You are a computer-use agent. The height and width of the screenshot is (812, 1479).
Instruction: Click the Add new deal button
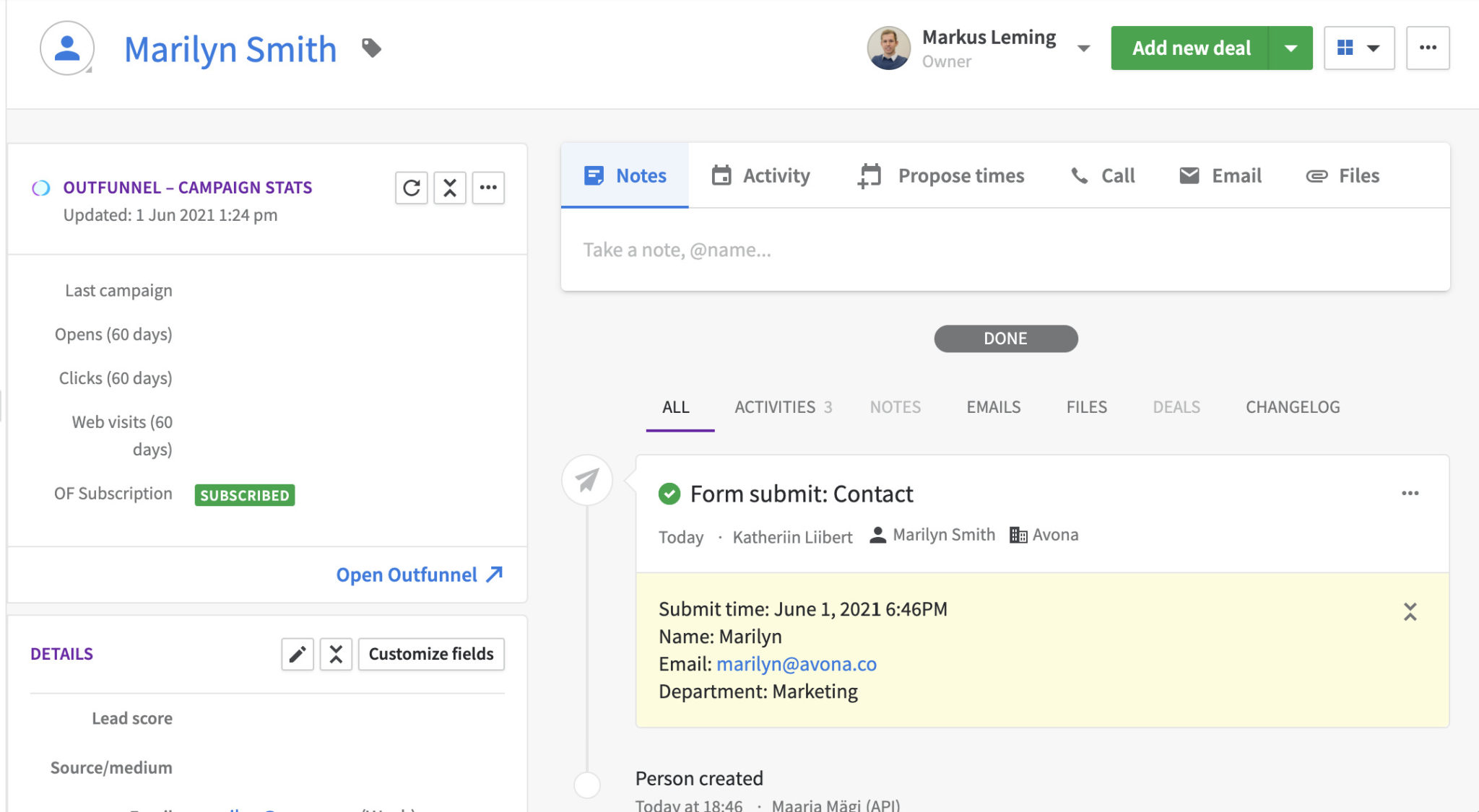[1191, 48]
